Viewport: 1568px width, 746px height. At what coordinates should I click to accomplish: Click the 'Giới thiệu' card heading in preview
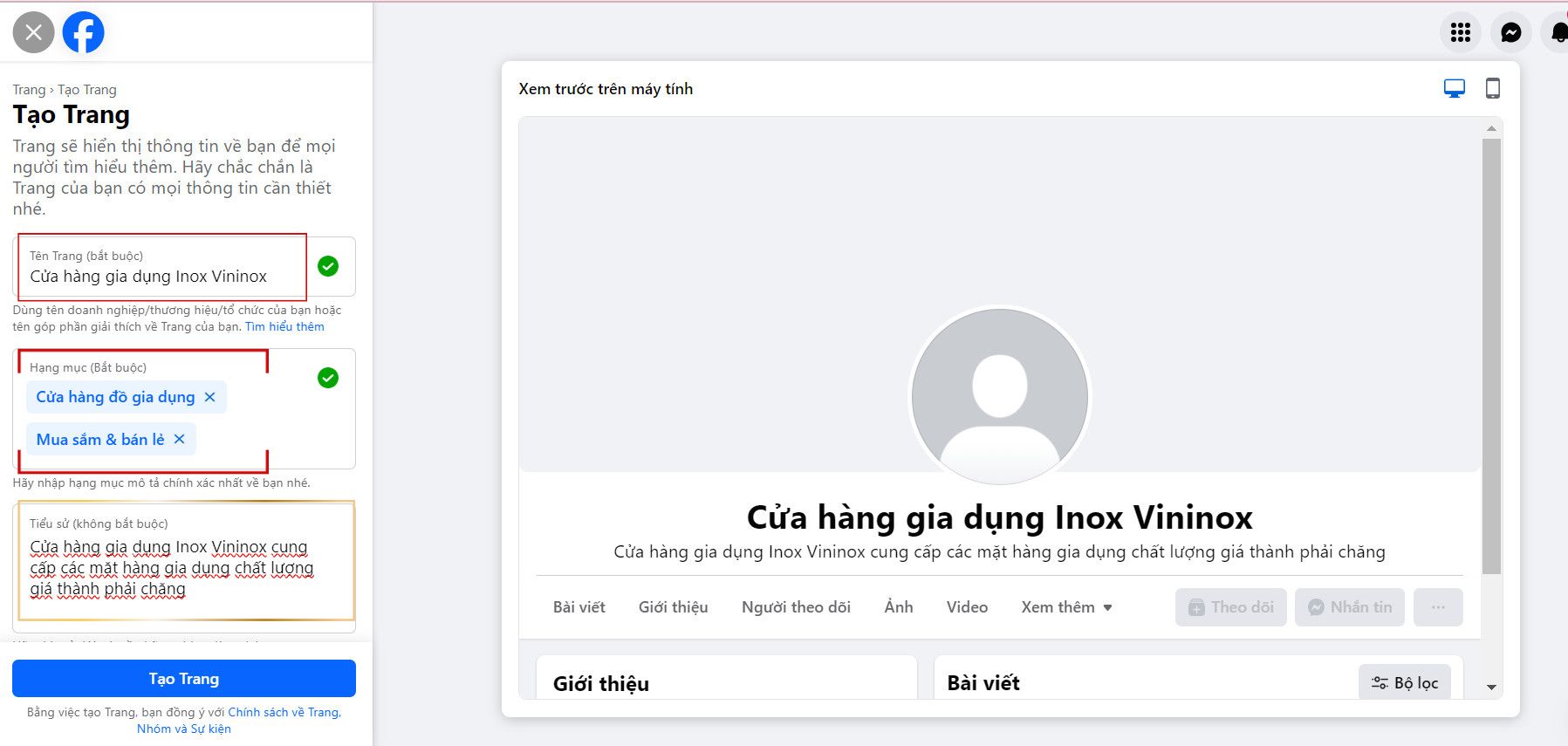coord(601,683)
